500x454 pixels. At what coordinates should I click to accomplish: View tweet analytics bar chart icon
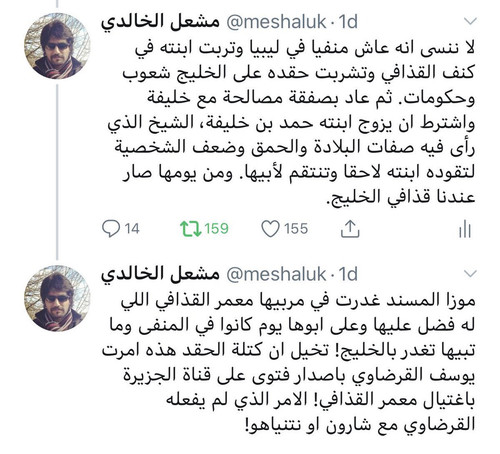click(465, 229)
